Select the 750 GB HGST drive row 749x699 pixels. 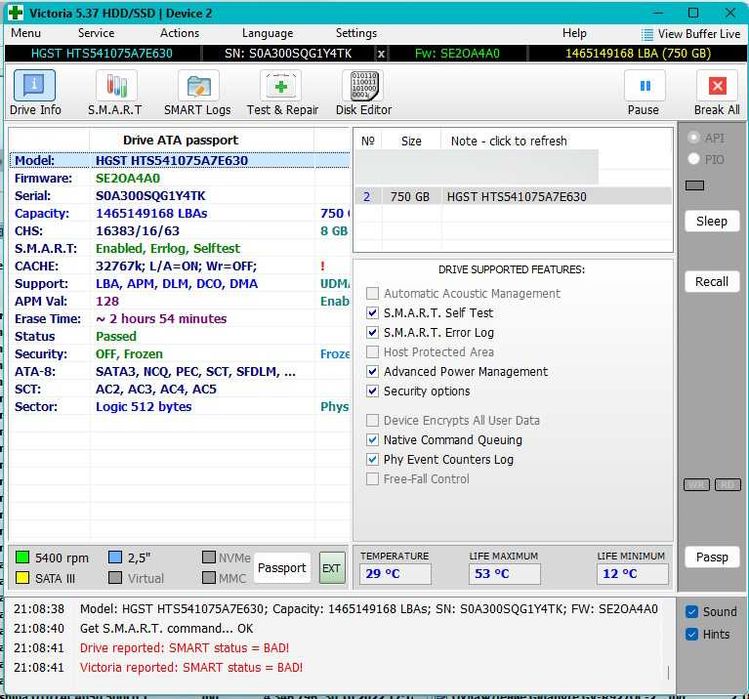[513, 196]
